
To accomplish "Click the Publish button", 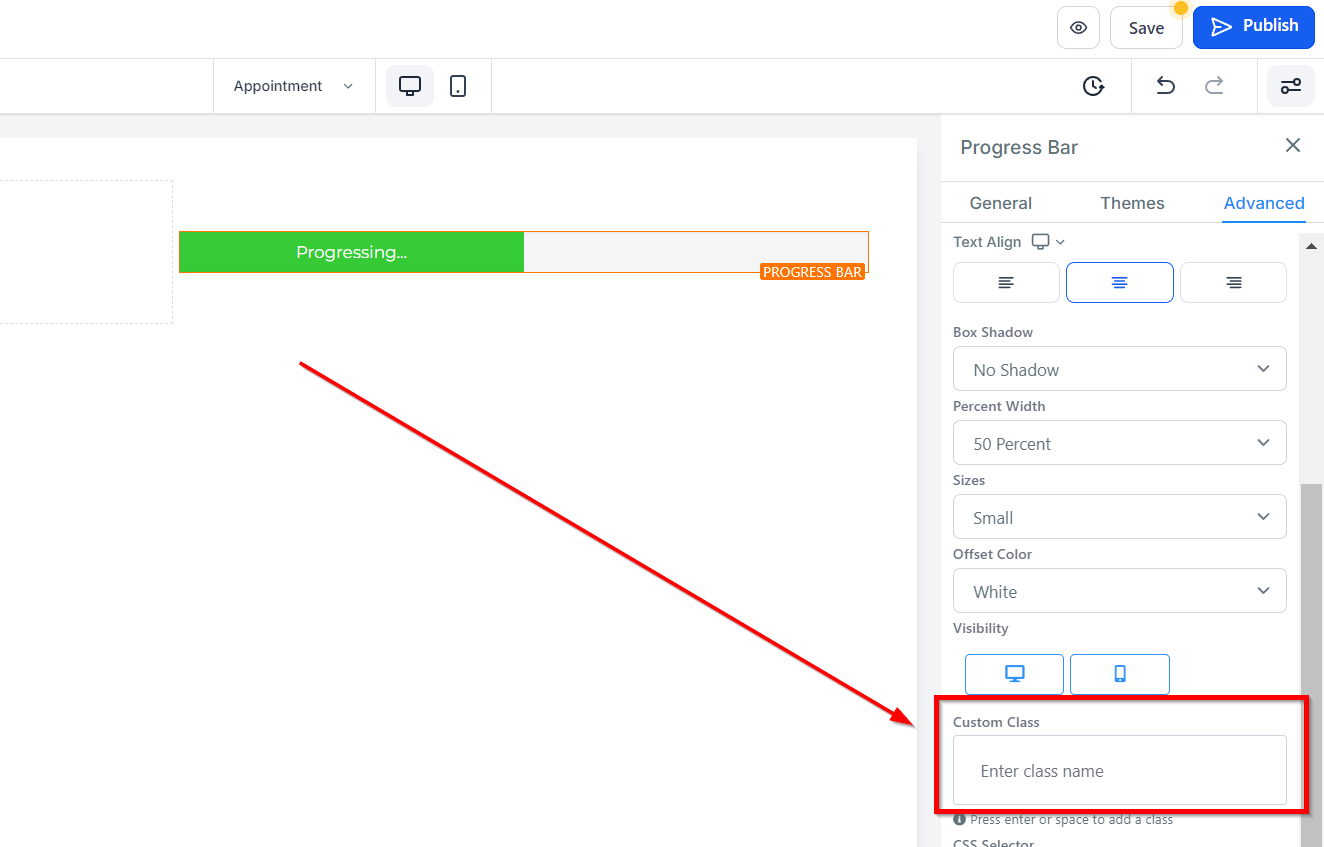I will pos(1253,27).
